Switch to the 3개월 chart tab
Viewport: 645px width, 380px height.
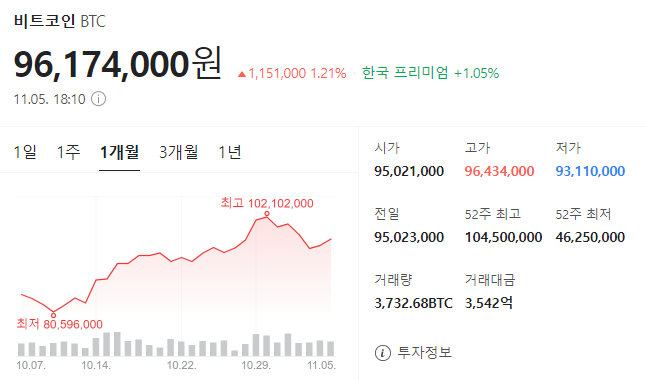coord(179,152)
